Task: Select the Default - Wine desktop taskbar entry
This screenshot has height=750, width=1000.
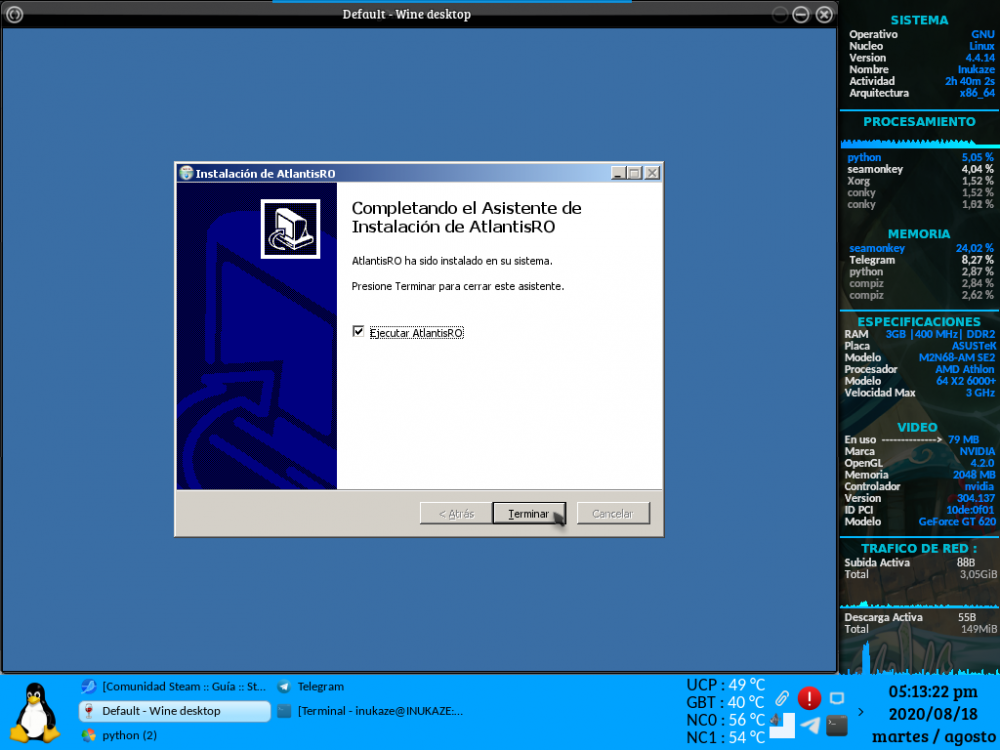Action: click(x=174, y=711)
